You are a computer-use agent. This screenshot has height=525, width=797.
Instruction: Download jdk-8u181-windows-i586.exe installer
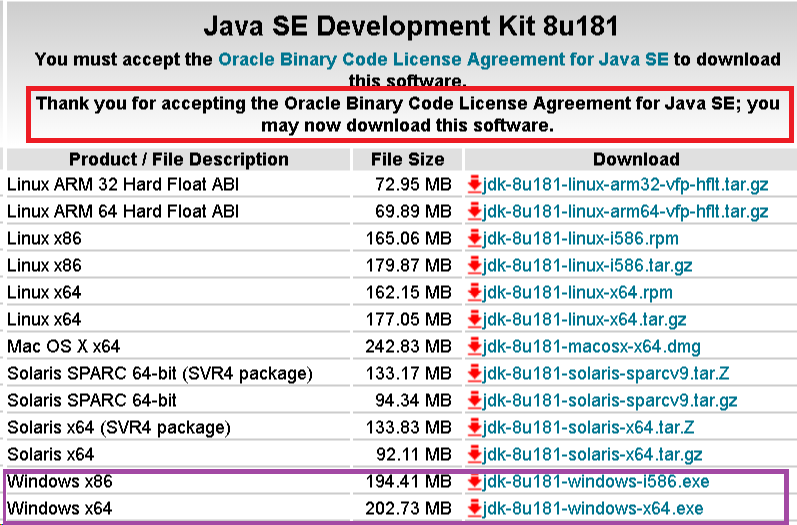[596, 481]
